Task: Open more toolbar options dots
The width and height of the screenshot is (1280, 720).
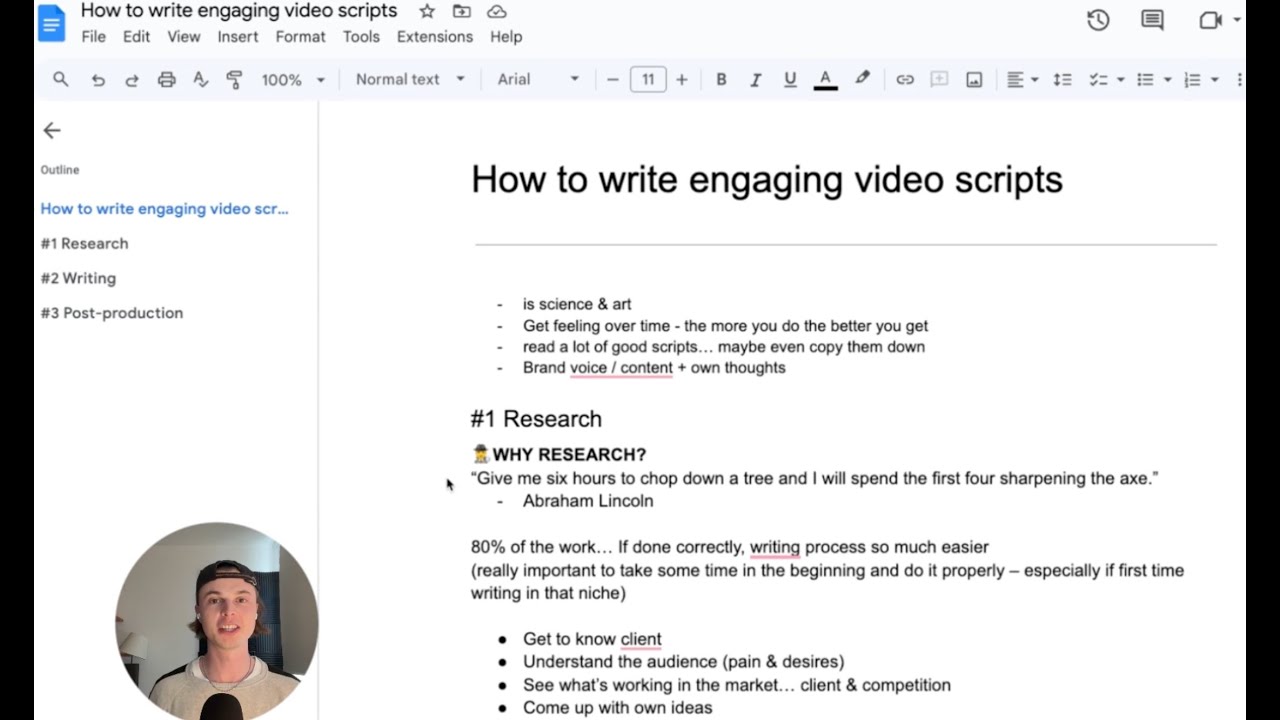Action: (x=1240, y=79)
